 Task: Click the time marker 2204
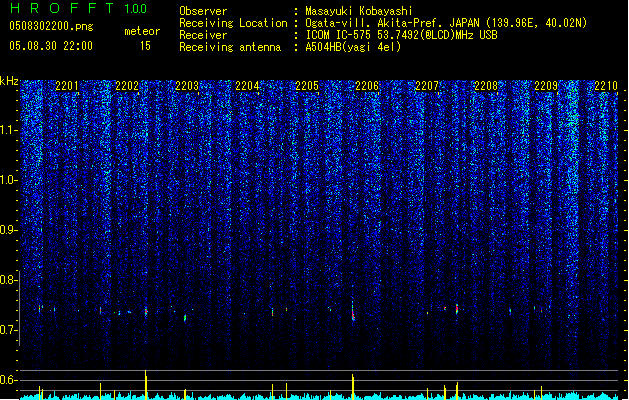[247, 86]
